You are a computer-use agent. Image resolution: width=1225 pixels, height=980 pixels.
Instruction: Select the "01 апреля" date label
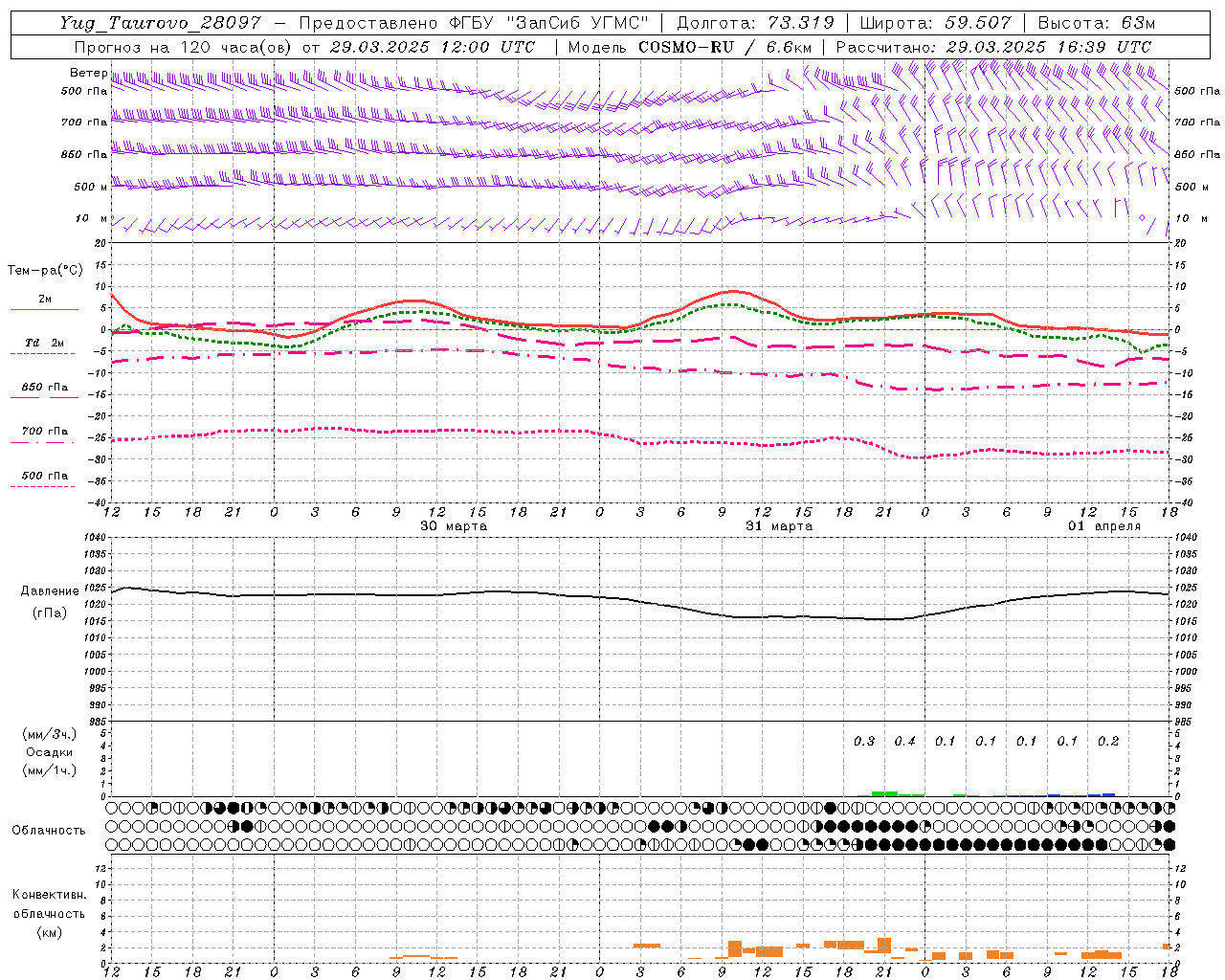(1104, 526)
